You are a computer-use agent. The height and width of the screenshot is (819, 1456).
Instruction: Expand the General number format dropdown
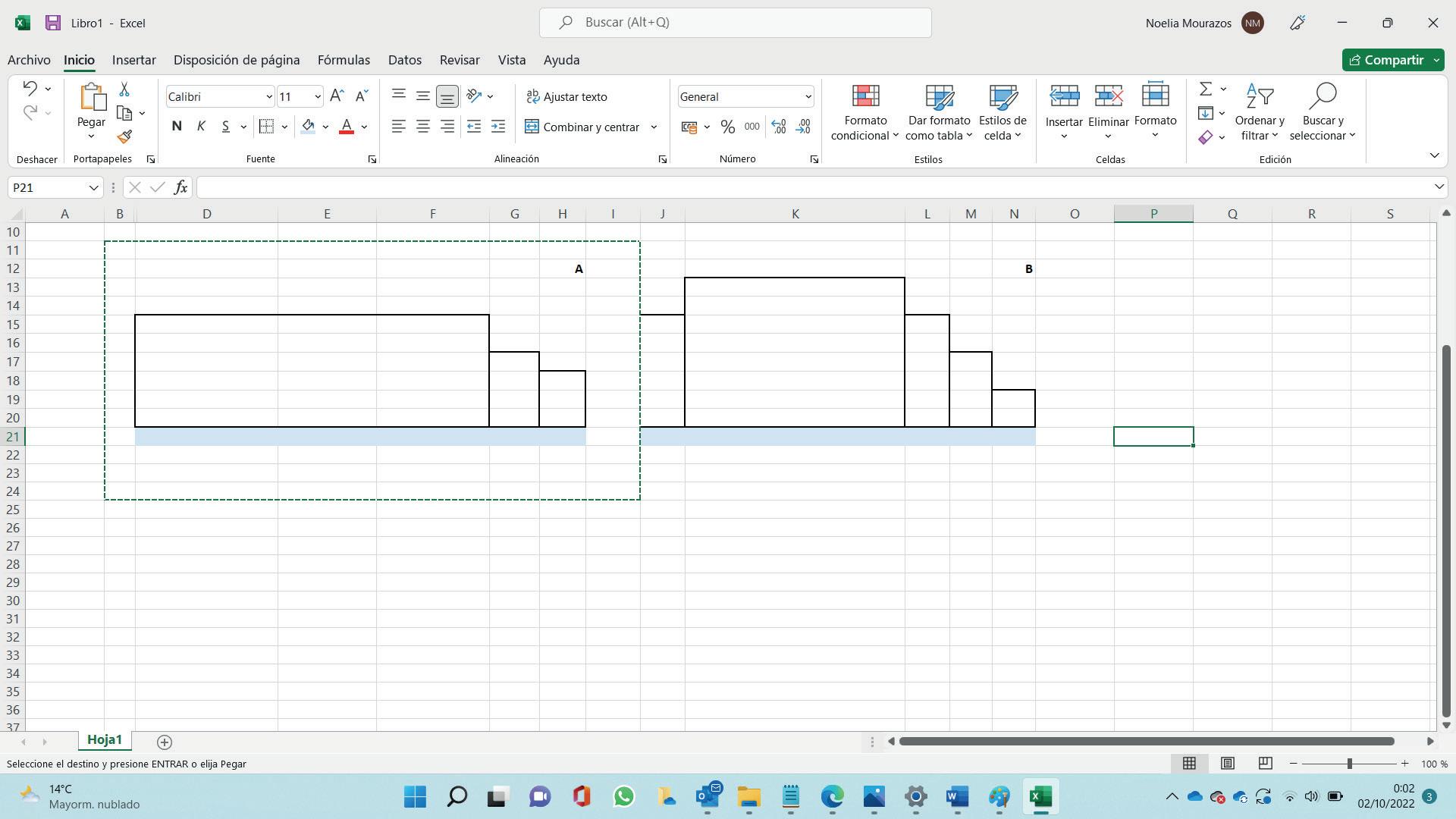808,97
